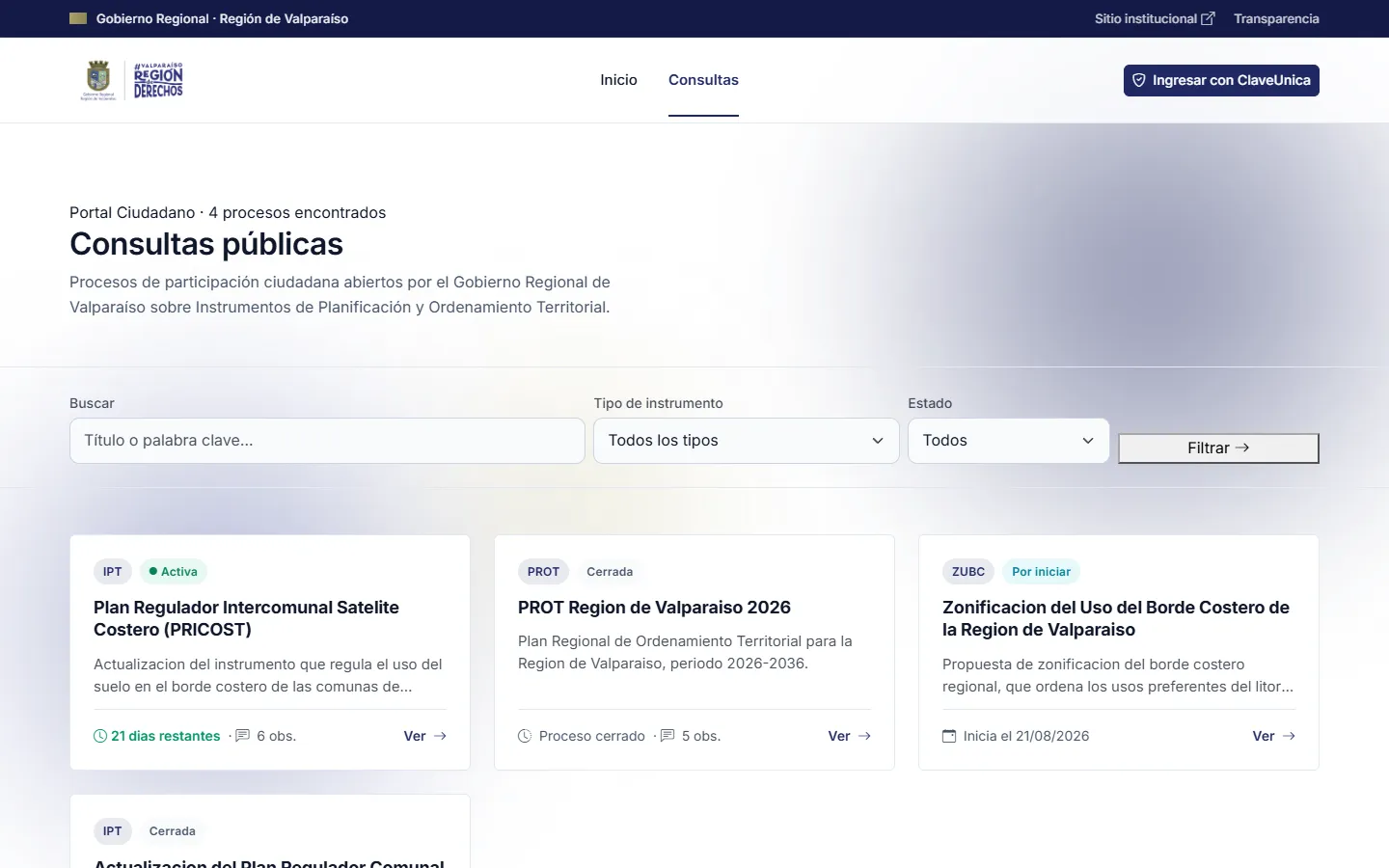Click the Gobierno Regional coat of arms logo
Screen dimensions: 1389x868
click(98, 80)
